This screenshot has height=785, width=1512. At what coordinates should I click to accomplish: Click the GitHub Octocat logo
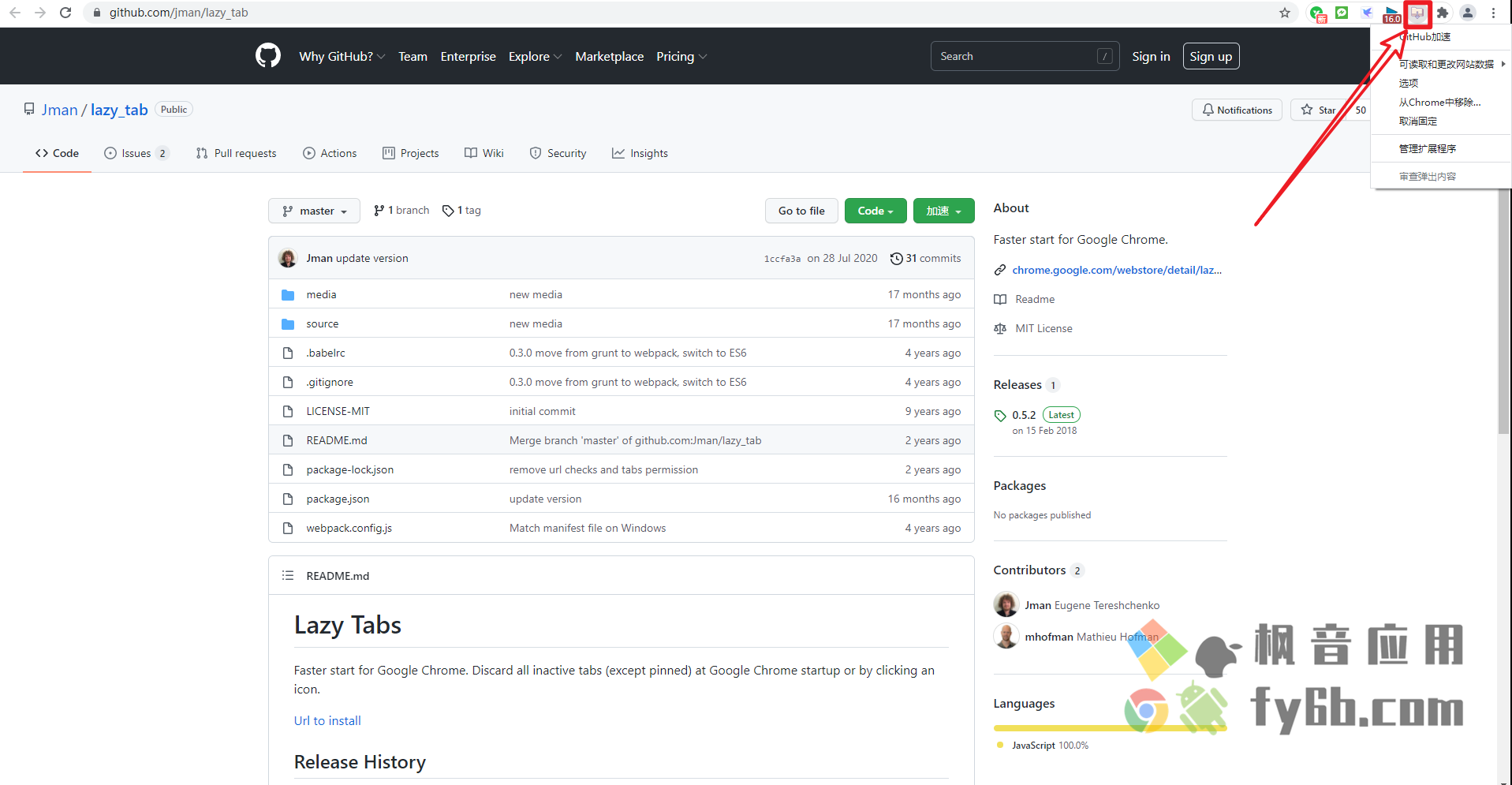click(x=268, y=56)
